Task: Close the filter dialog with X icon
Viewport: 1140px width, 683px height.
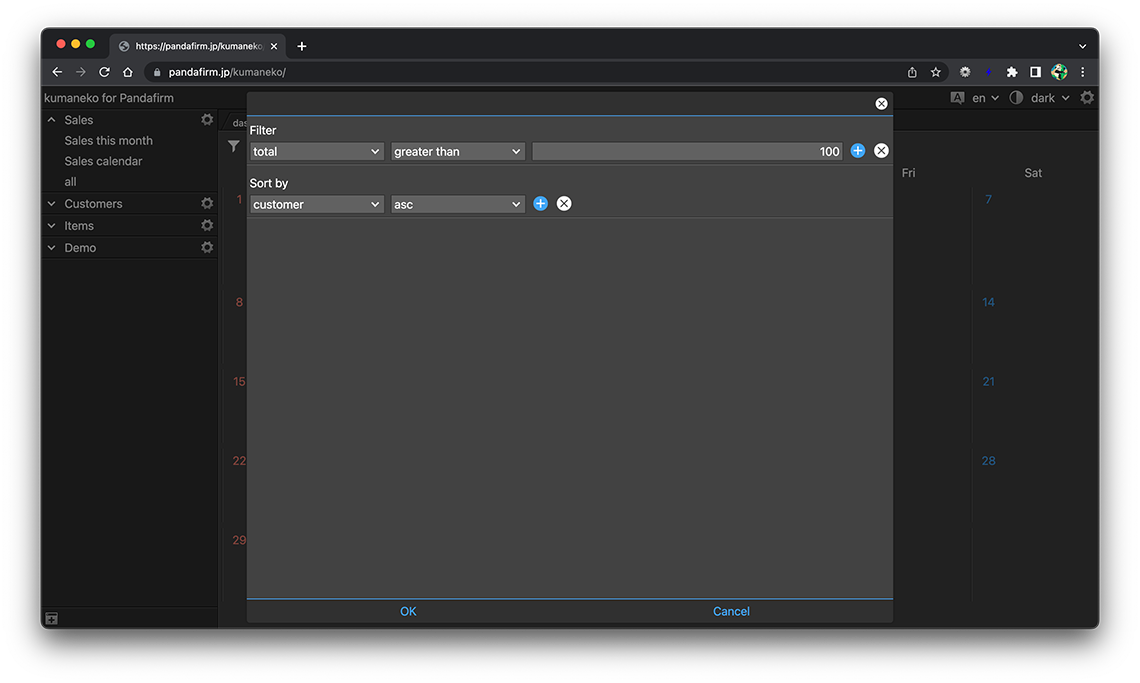Action: coord(881,104)
